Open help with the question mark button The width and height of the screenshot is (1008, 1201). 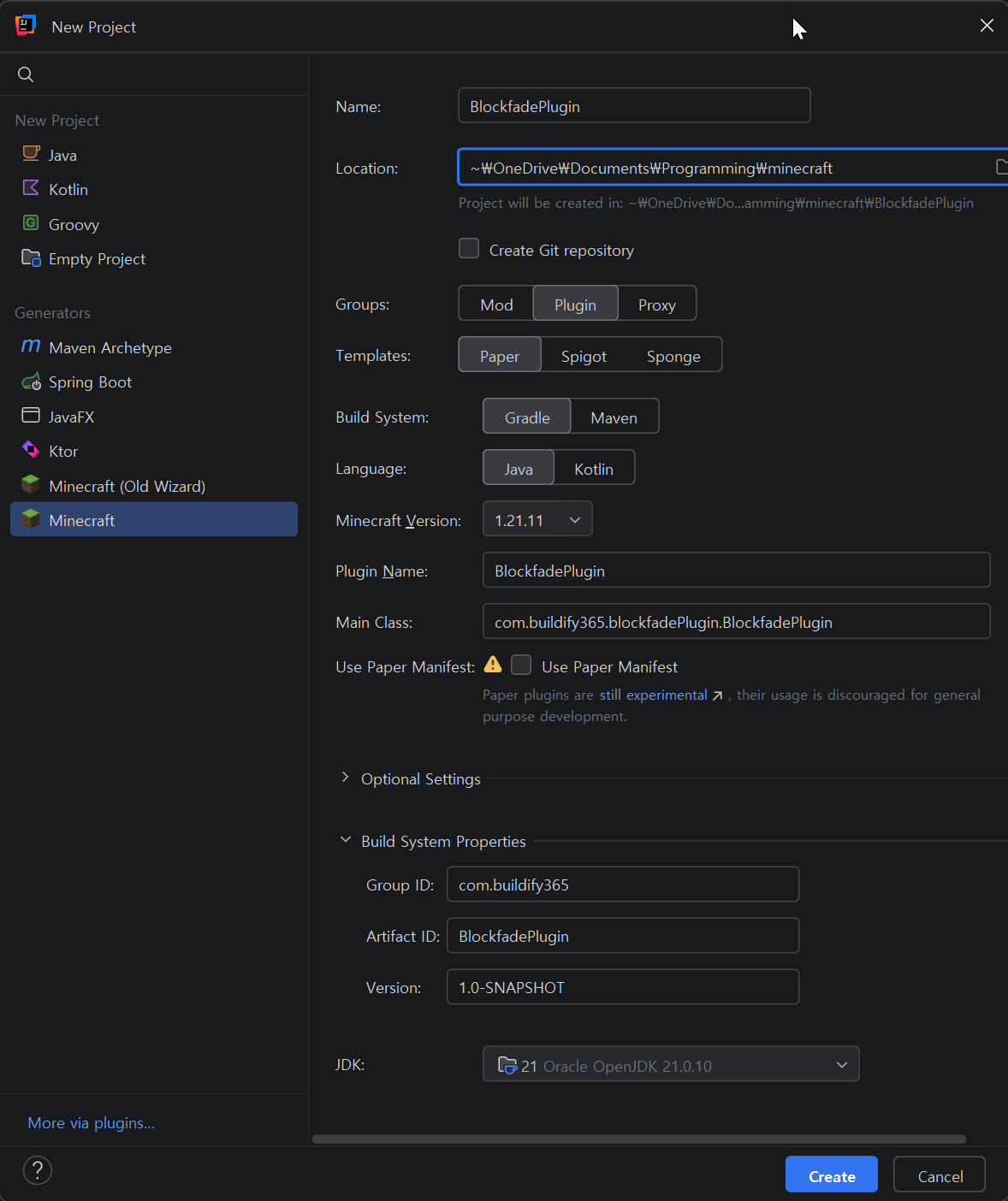tap(38, 1170)
